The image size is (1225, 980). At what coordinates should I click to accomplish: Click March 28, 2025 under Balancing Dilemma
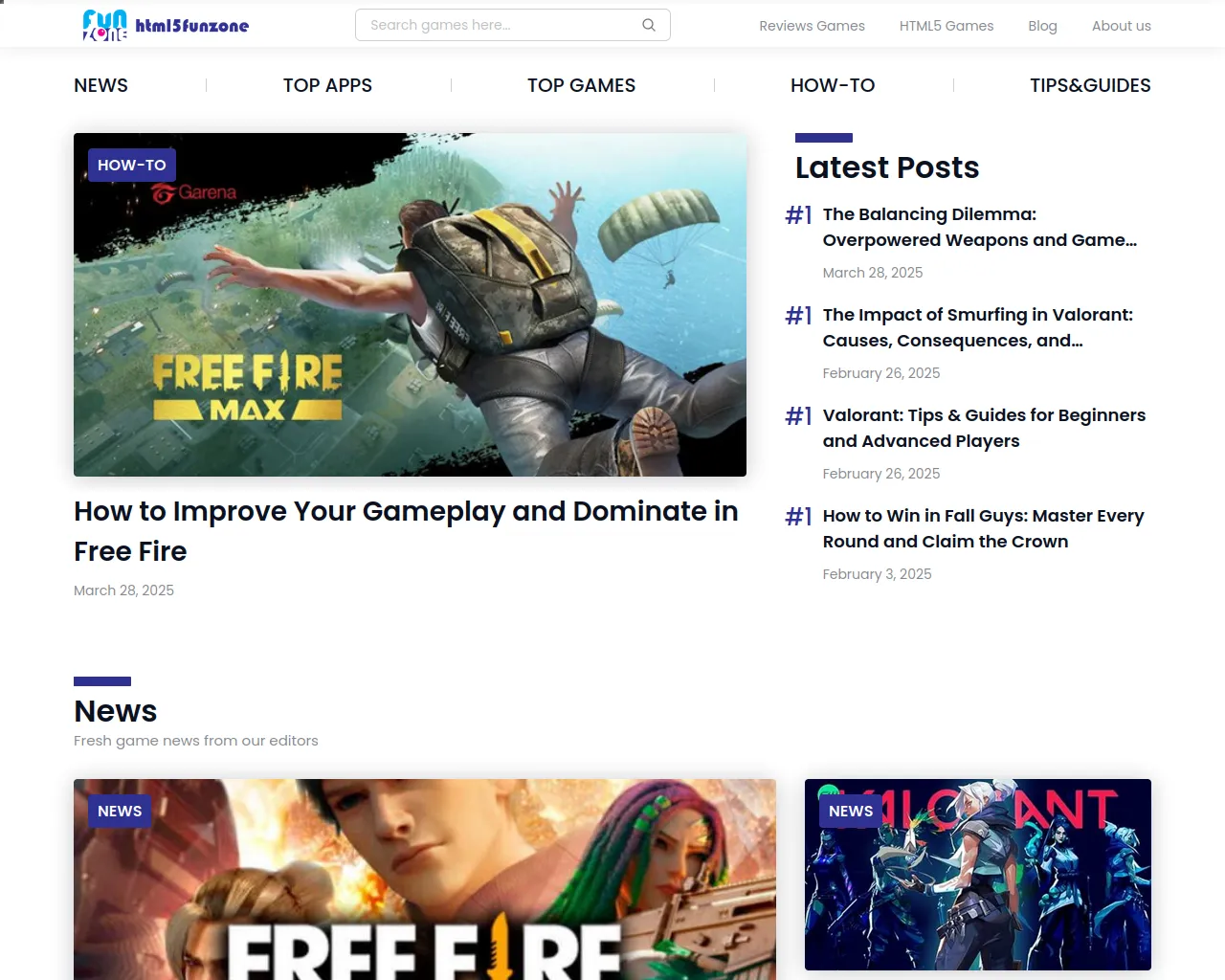(x=873, y=273)
